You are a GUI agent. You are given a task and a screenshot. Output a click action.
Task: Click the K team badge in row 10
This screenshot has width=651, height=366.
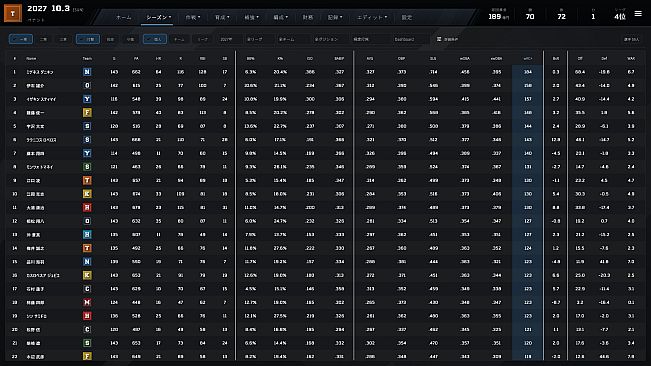(87, 194)
